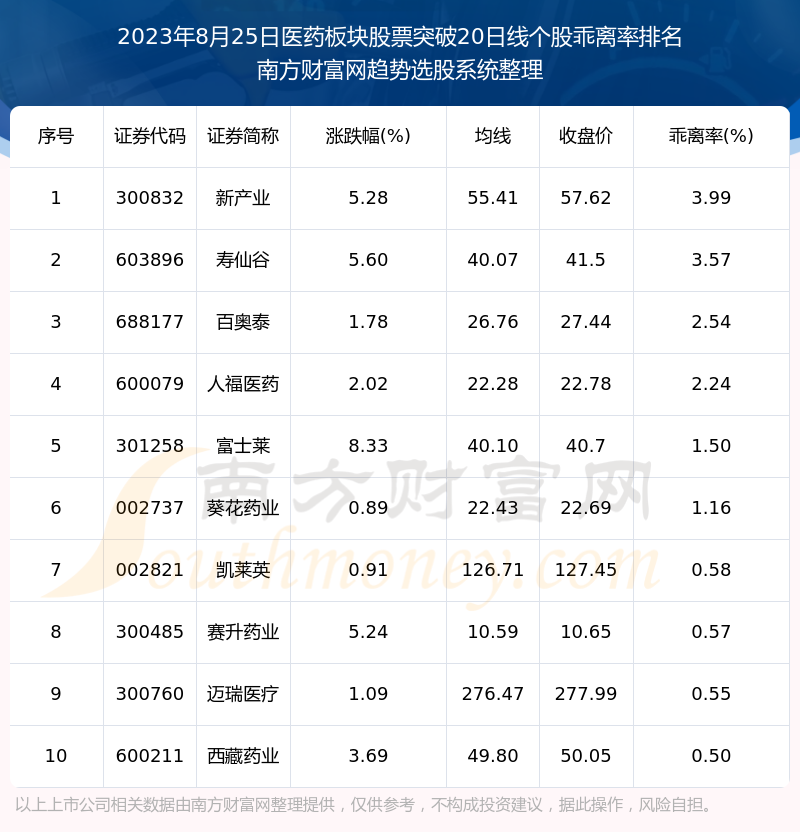Select the name 葵花药业
The image size is (800, 832).
pos(243,508)
